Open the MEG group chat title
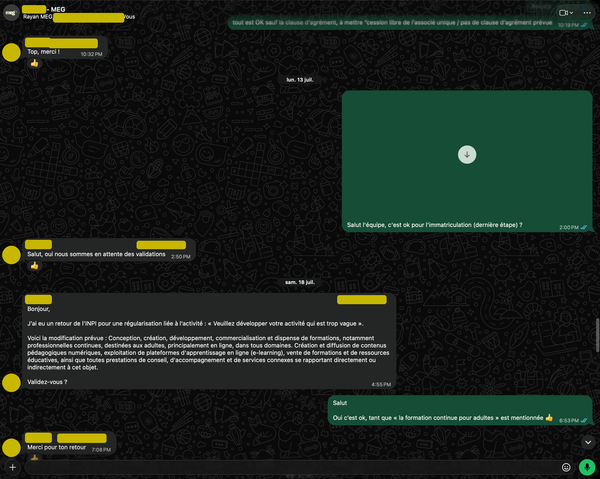 tap(43, 9)
